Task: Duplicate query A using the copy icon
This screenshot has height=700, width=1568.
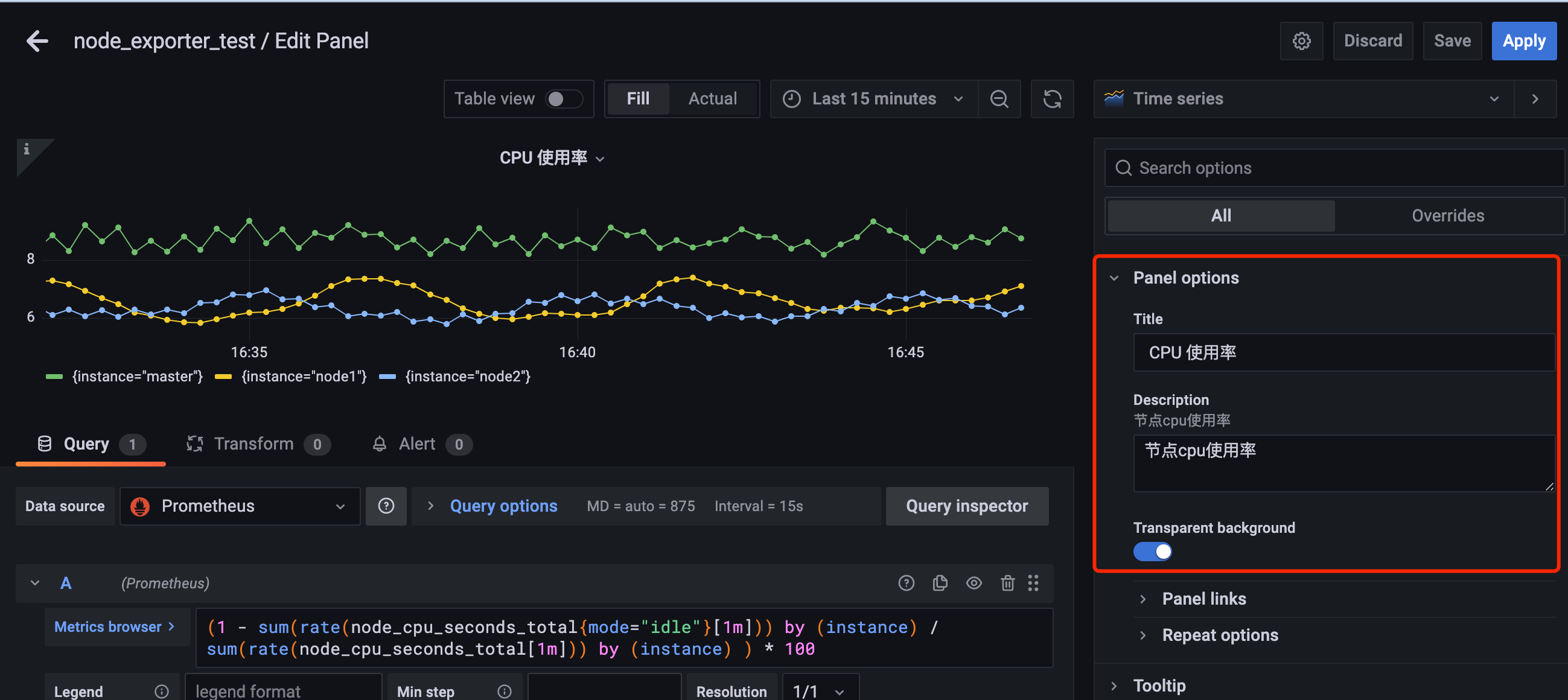Action: point(940,583)
